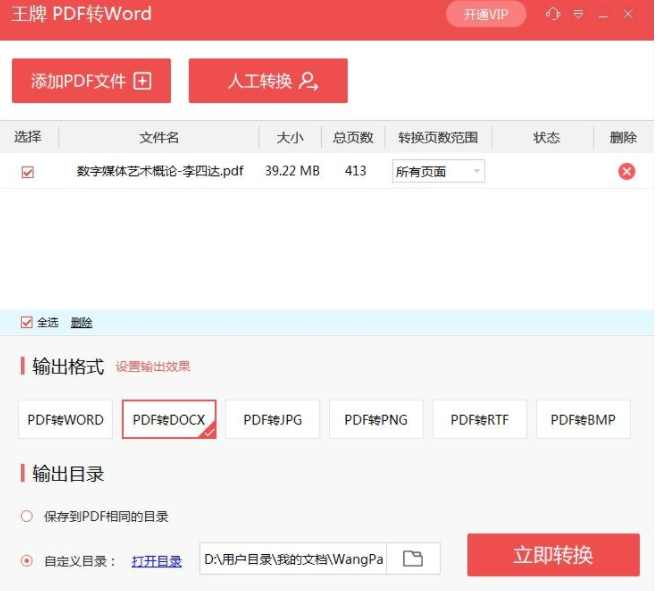Click the 删除 link beside 全选
This screenshot has height=591, width=657.
[x=81, y=322]
